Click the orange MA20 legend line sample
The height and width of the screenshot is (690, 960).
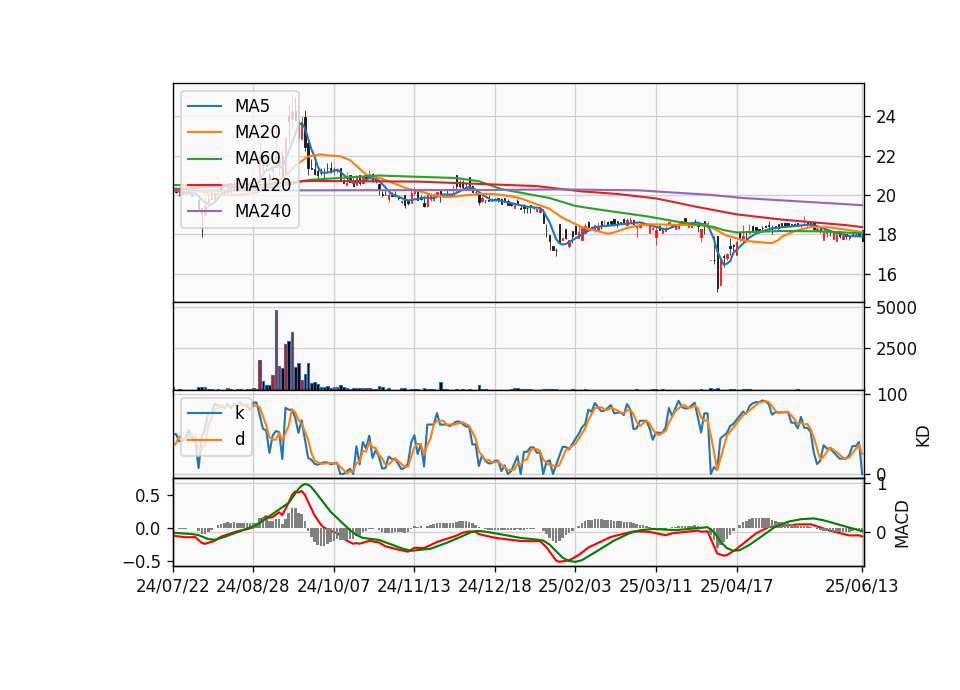[204, 132]
